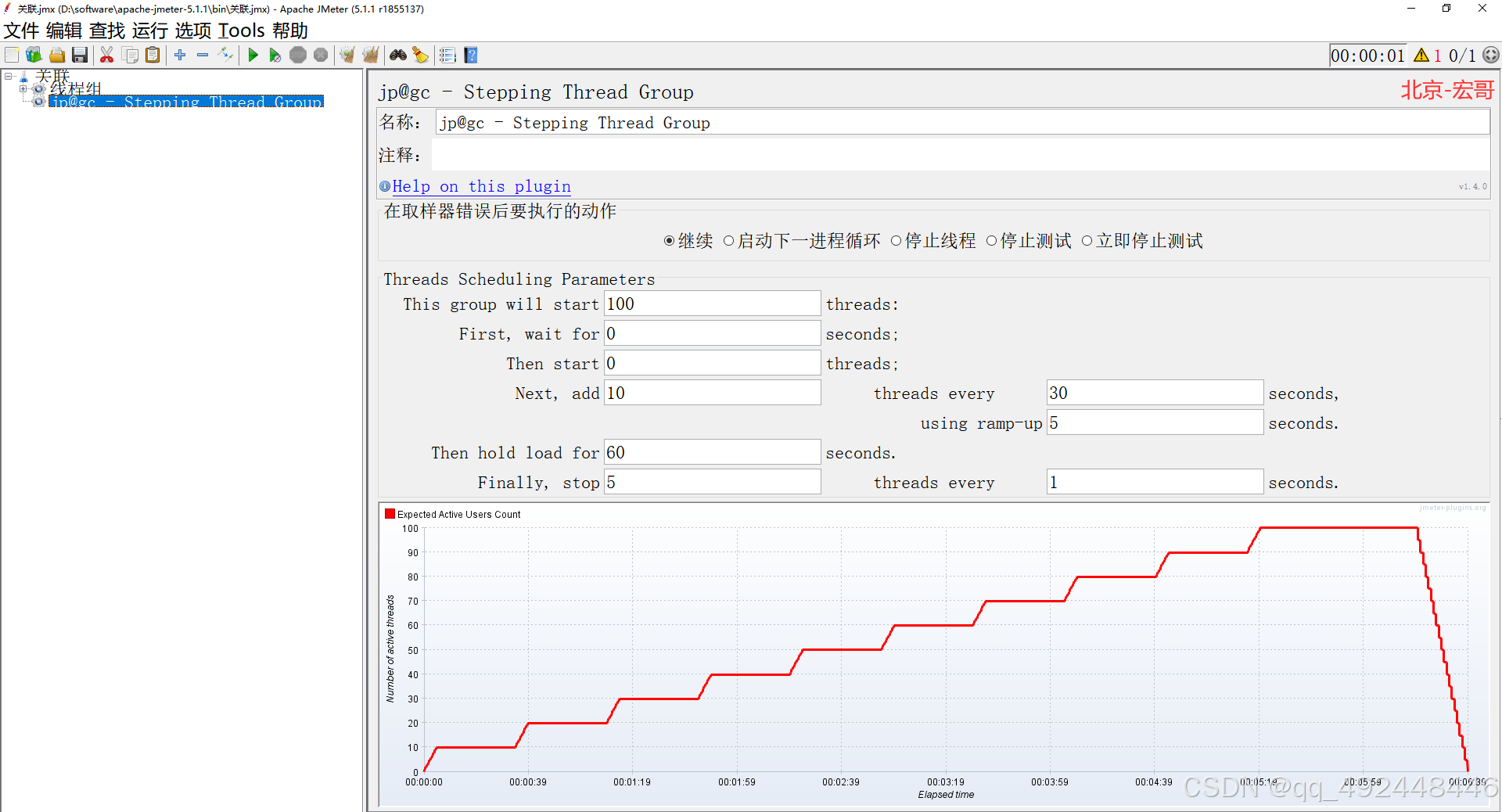Cut selected element with scissors icon
The image size is (1502, 812).
107,55
